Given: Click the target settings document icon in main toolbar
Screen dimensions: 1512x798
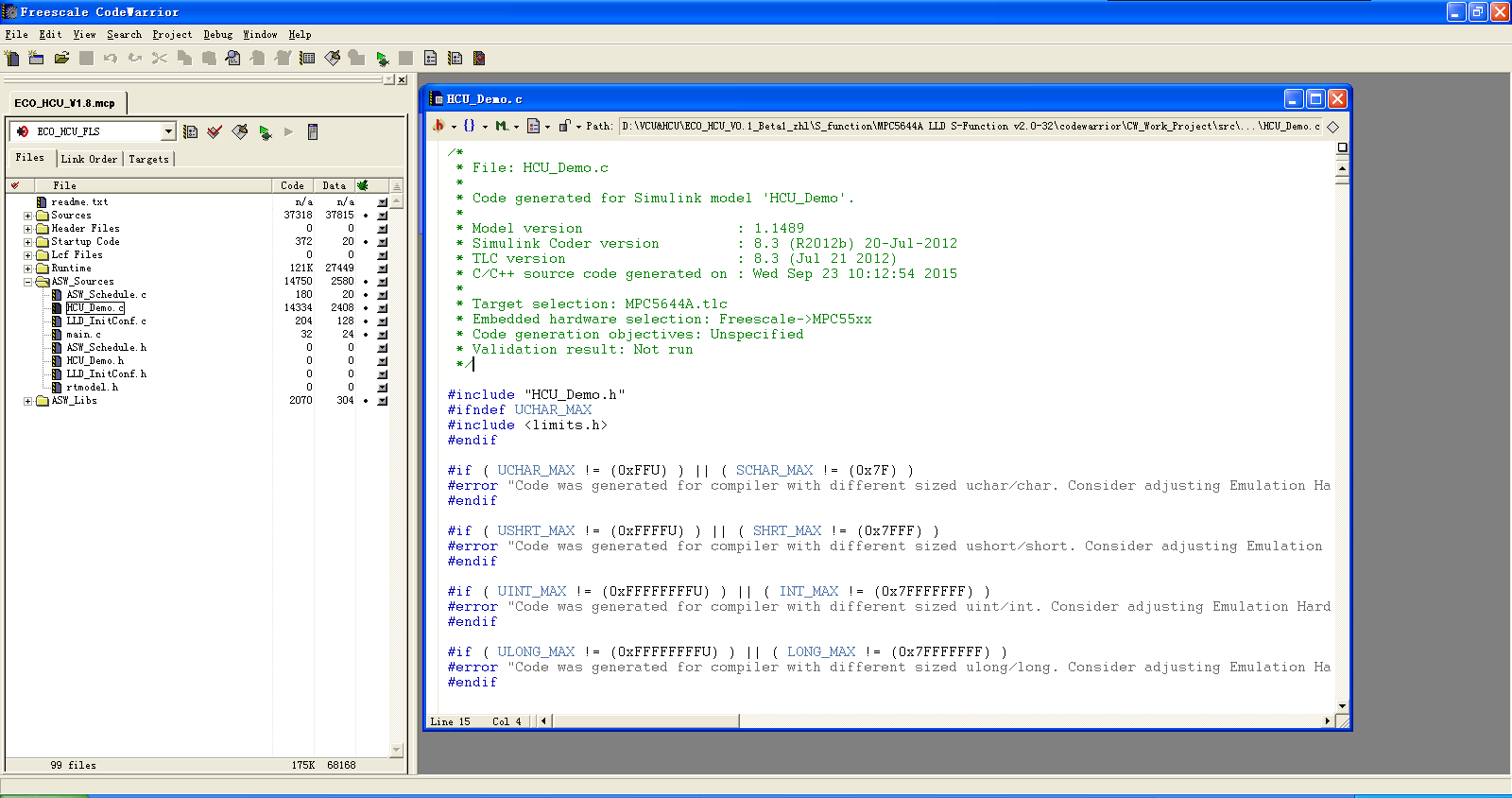Looking at the screenshot, I should (430, 59).
